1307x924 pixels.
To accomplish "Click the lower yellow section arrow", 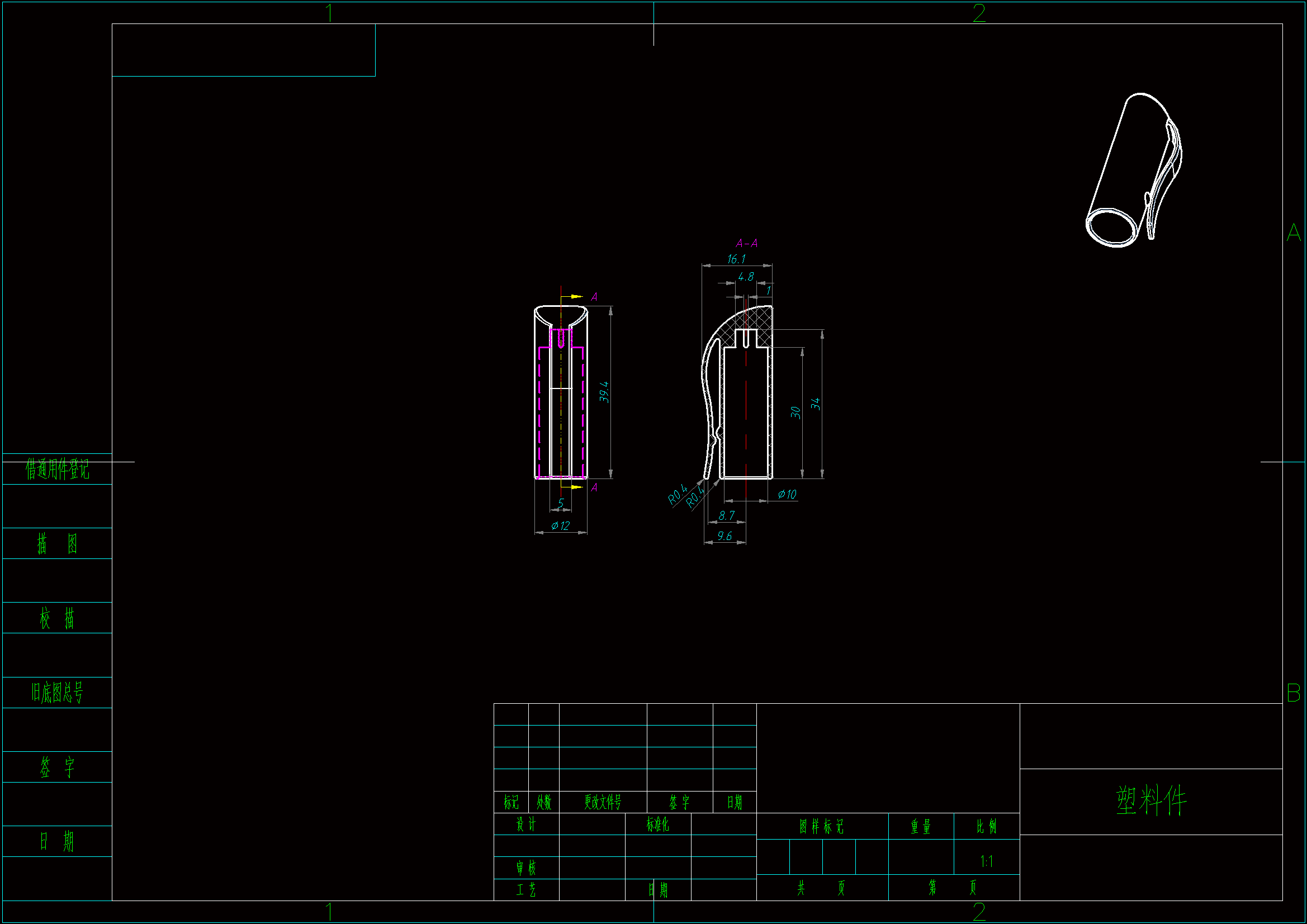I will pos(576,487).
